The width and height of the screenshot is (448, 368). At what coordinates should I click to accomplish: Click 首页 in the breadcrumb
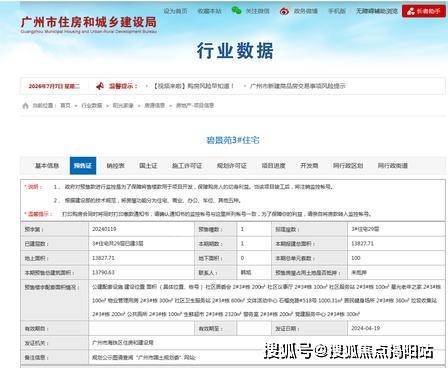pos(65,105)
